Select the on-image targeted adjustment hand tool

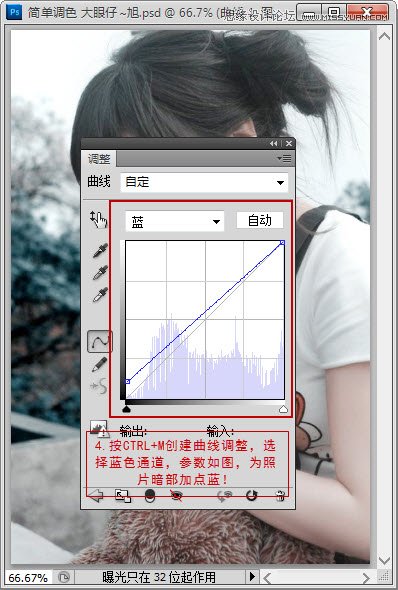point(98,220)
